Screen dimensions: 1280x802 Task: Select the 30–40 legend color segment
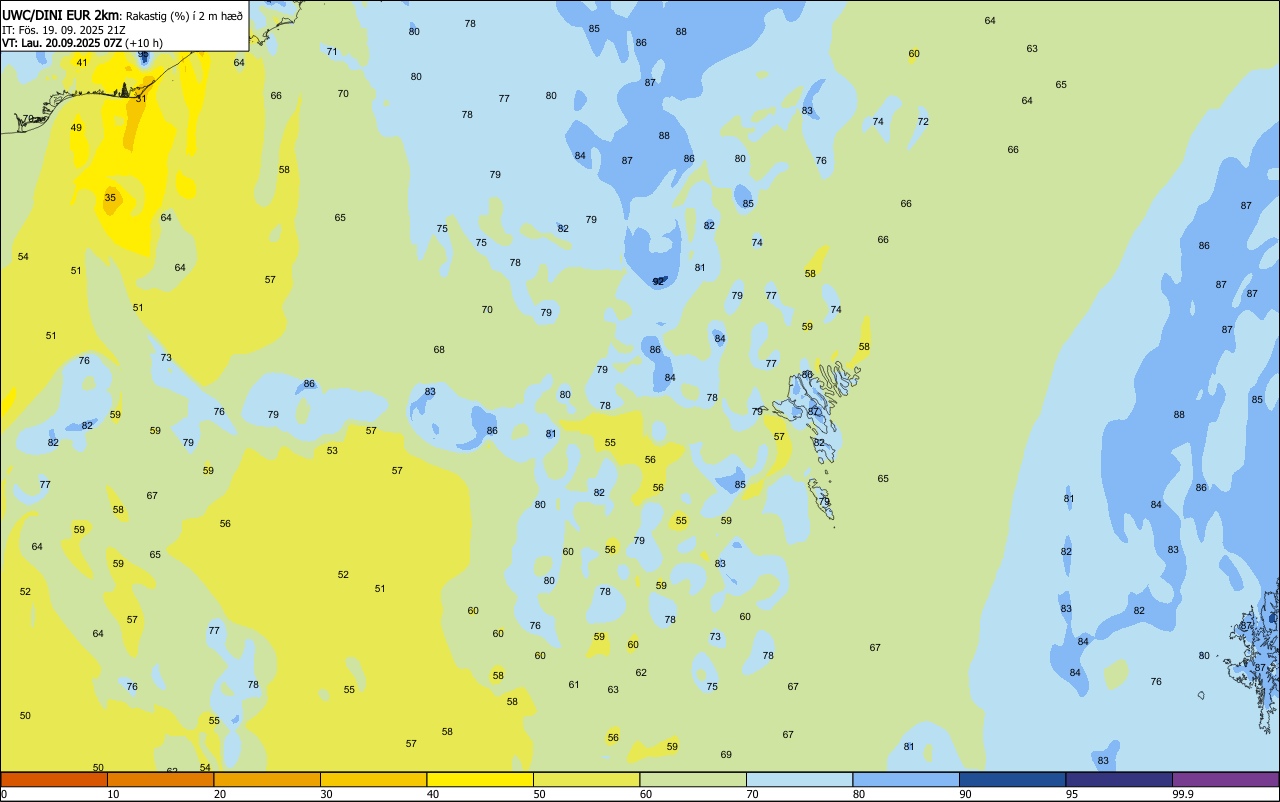coord(373,779)
